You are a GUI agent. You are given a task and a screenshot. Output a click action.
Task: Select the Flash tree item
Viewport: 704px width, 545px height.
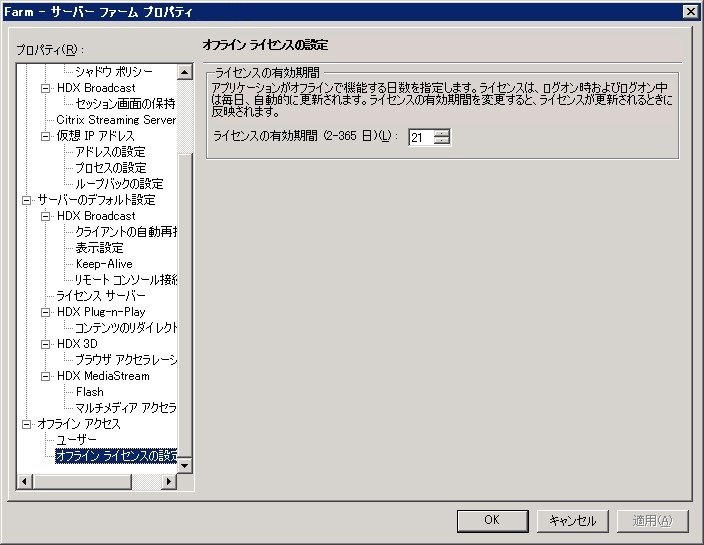pyautogui.click(x=89, y=392)
